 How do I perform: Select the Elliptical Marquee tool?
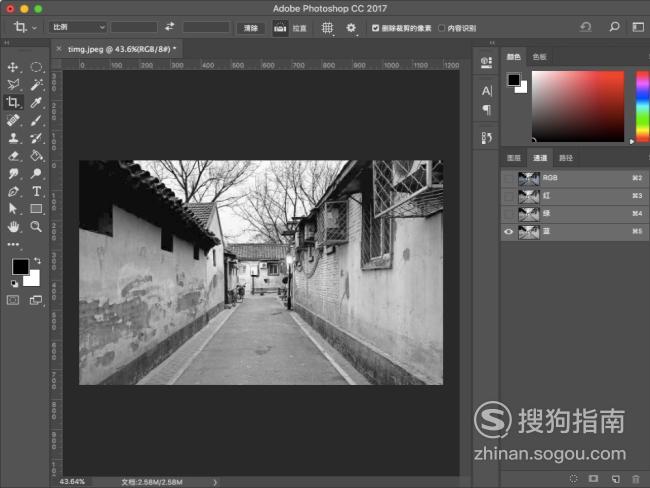tap(36, 67)
